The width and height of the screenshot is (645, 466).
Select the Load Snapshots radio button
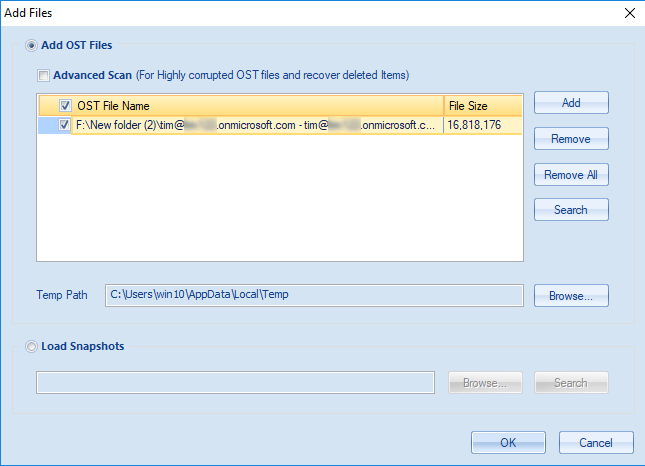click(31, 346)
